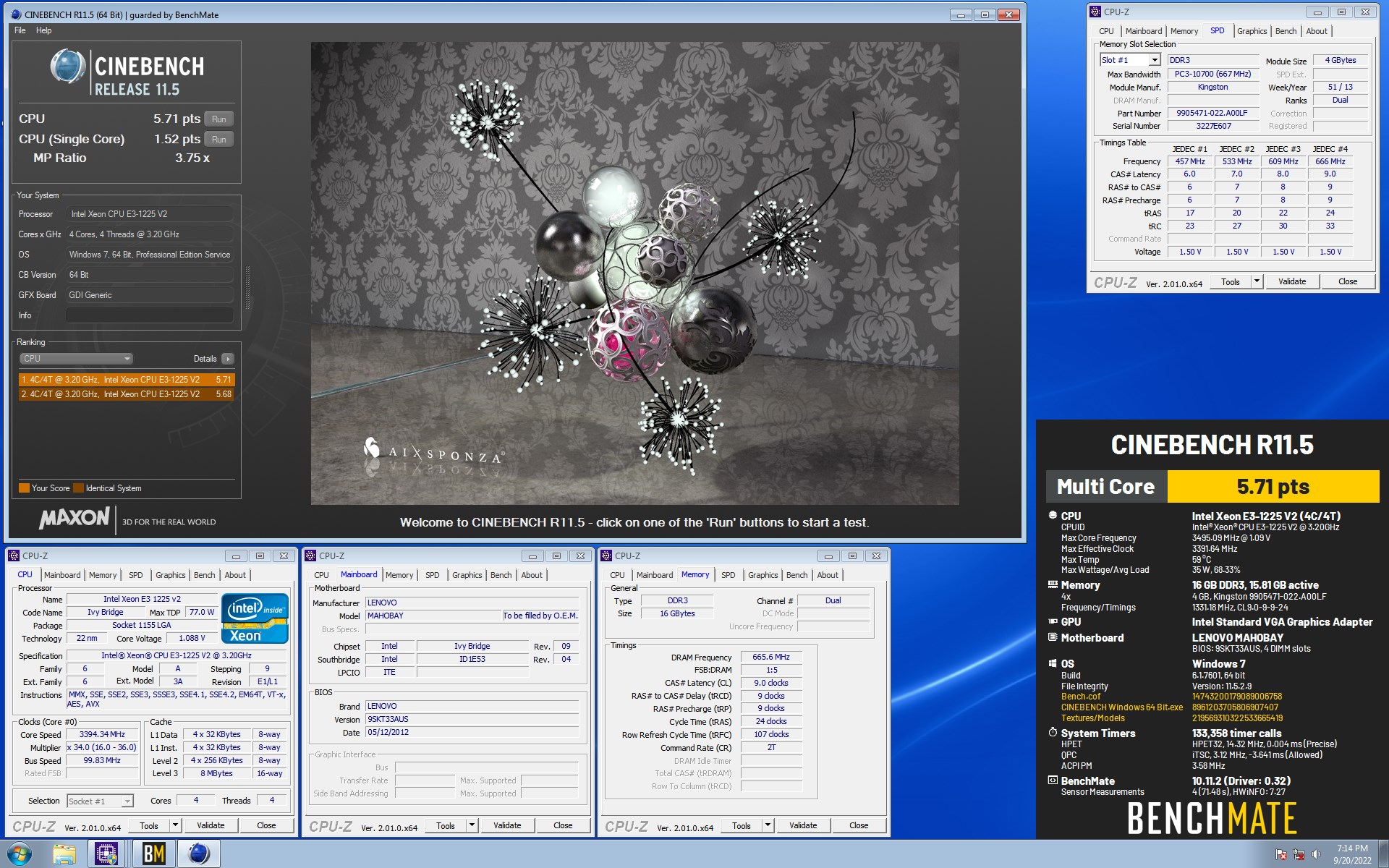The width and height of the screenshot is (1389, 868).
Task: Click the yellow Bench.cof entry in the BenchMate panel
Action: (x=1081, y=697)
